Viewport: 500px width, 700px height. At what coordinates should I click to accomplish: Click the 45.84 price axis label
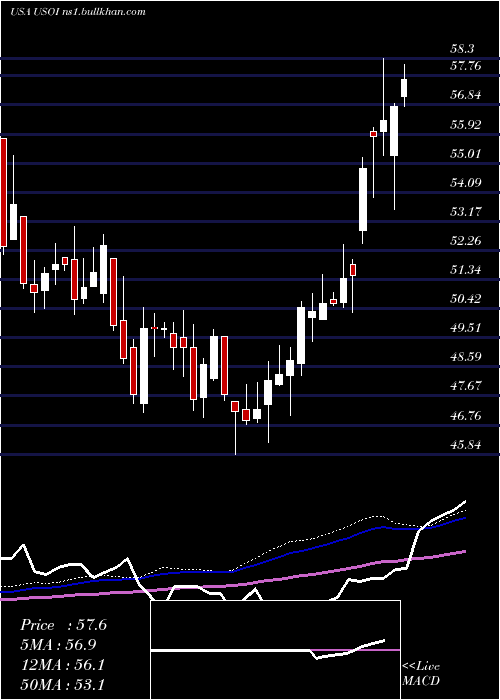pyautogui.click(x=467, y=445)
